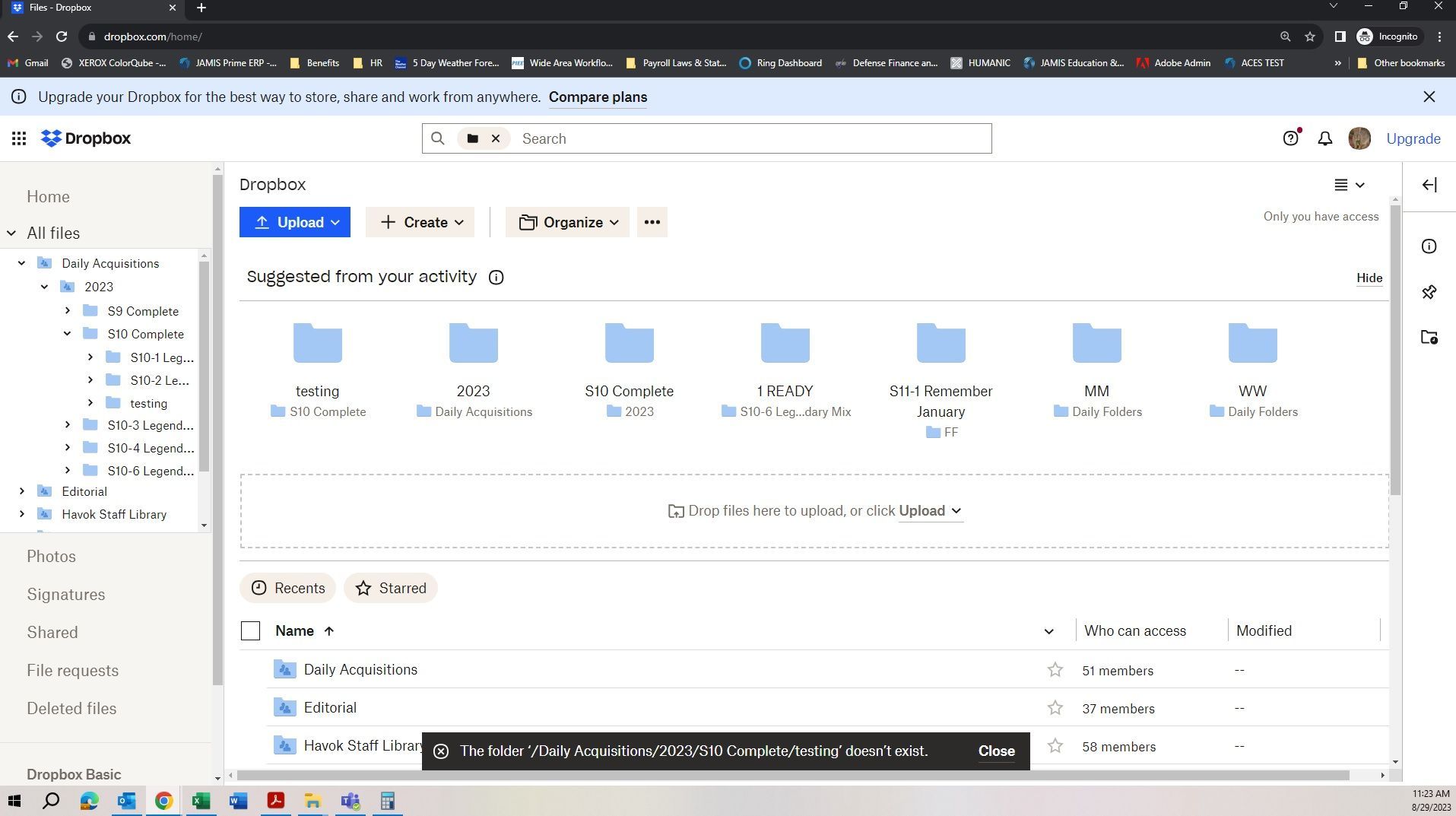Select the Starred filter
The image size is (1456, 816).
(391, 588)
